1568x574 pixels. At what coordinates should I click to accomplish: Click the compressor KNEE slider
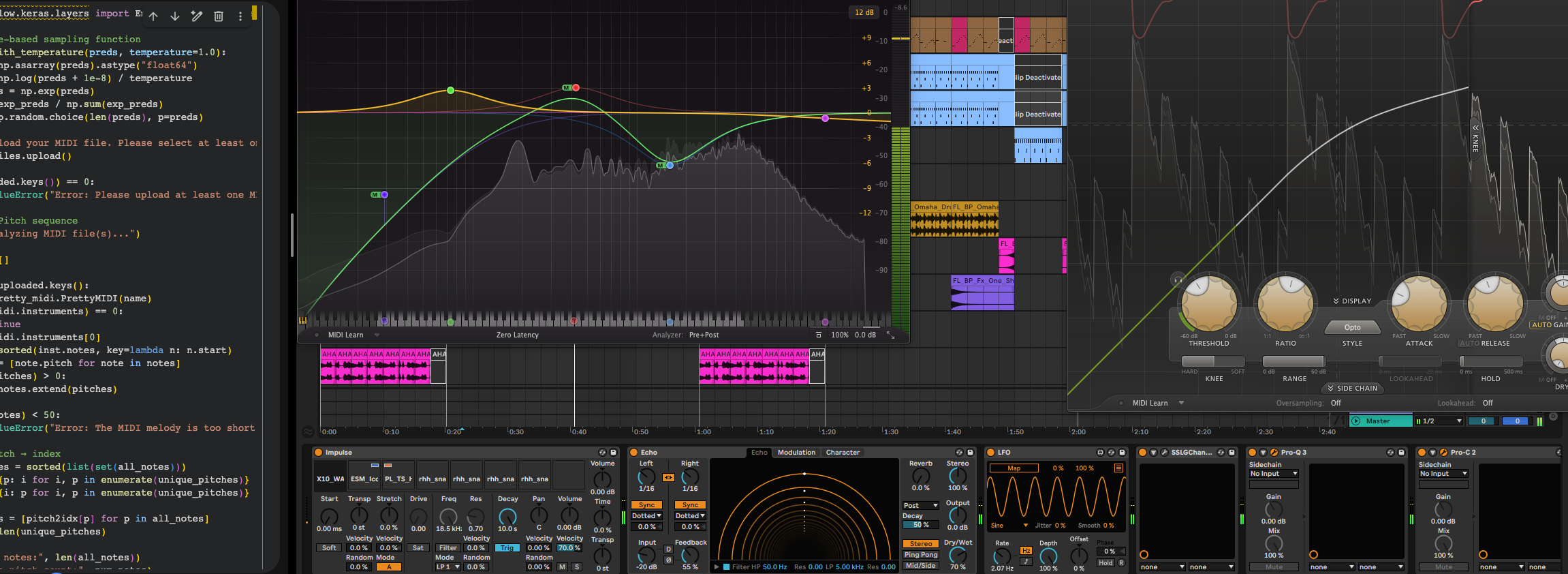(x=1213, y=361)
